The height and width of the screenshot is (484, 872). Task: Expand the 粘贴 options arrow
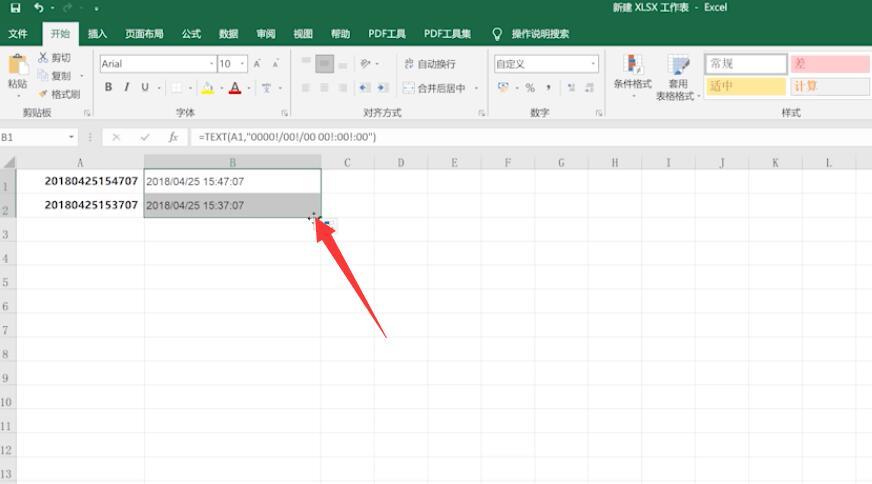pos(18,96)
